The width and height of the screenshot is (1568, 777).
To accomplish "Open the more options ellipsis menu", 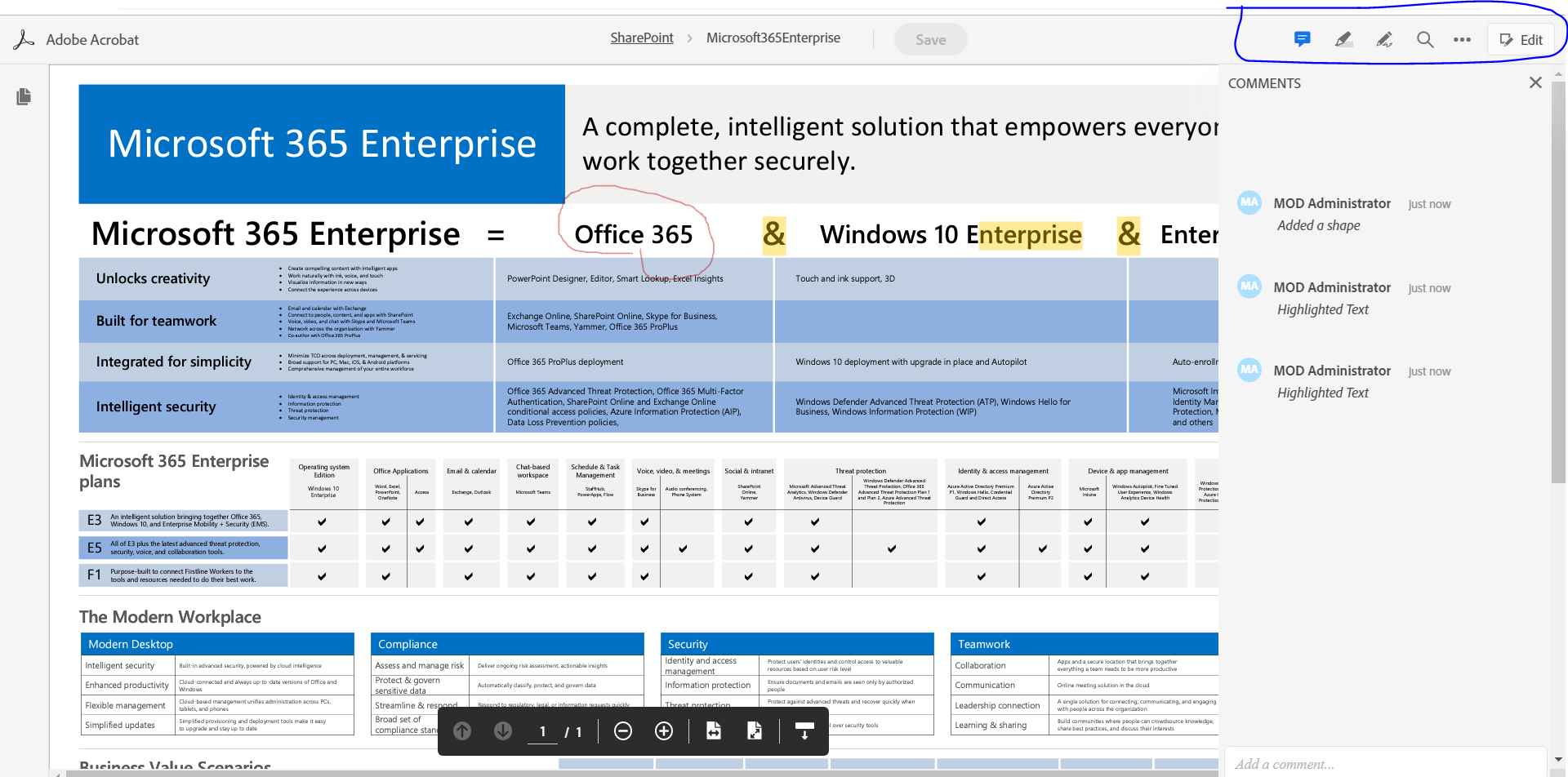I will point(1462,39).
